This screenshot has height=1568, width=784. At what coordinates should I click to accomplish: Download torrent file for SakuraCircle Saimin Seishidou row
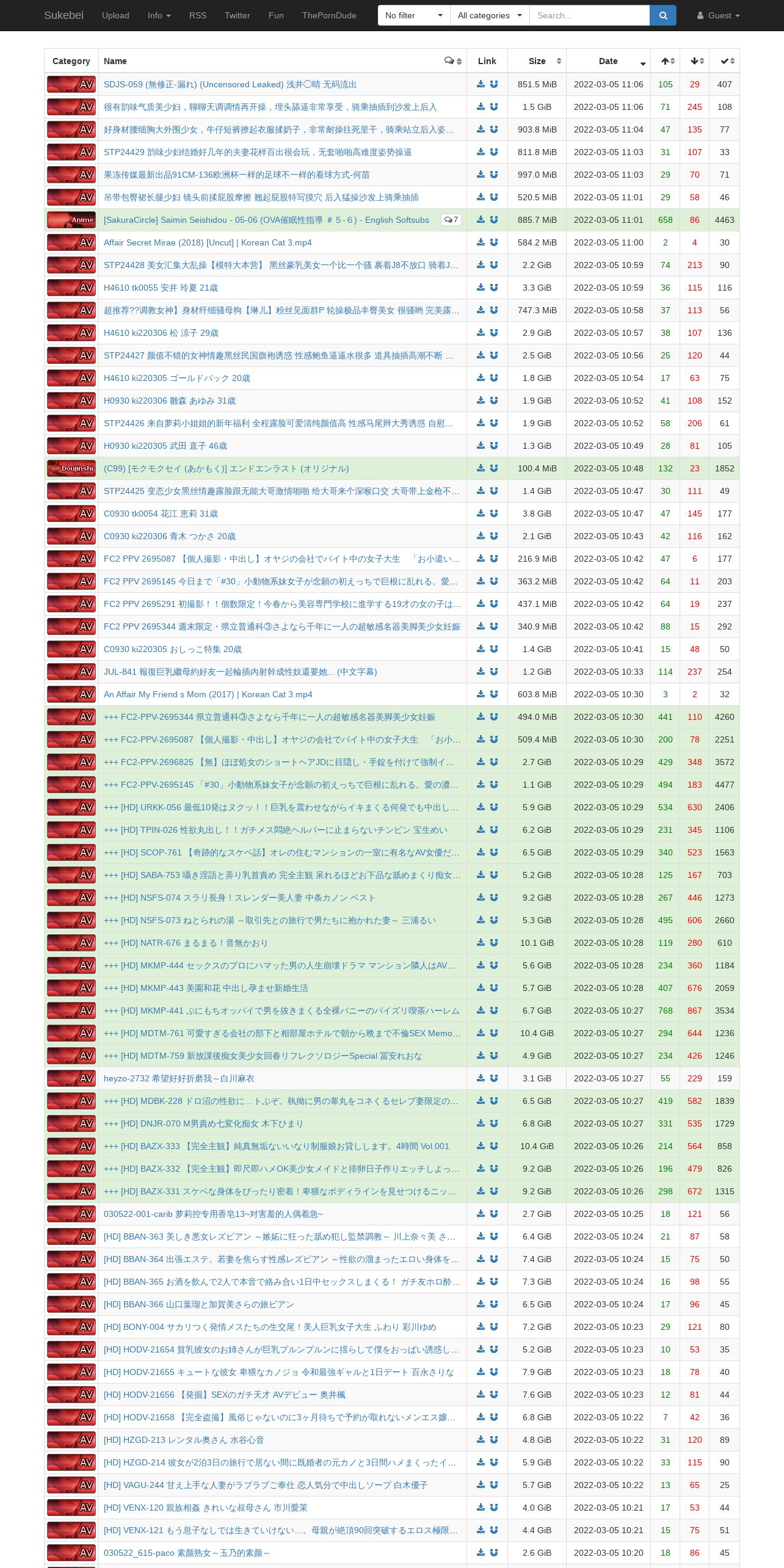tap(481, 220)
